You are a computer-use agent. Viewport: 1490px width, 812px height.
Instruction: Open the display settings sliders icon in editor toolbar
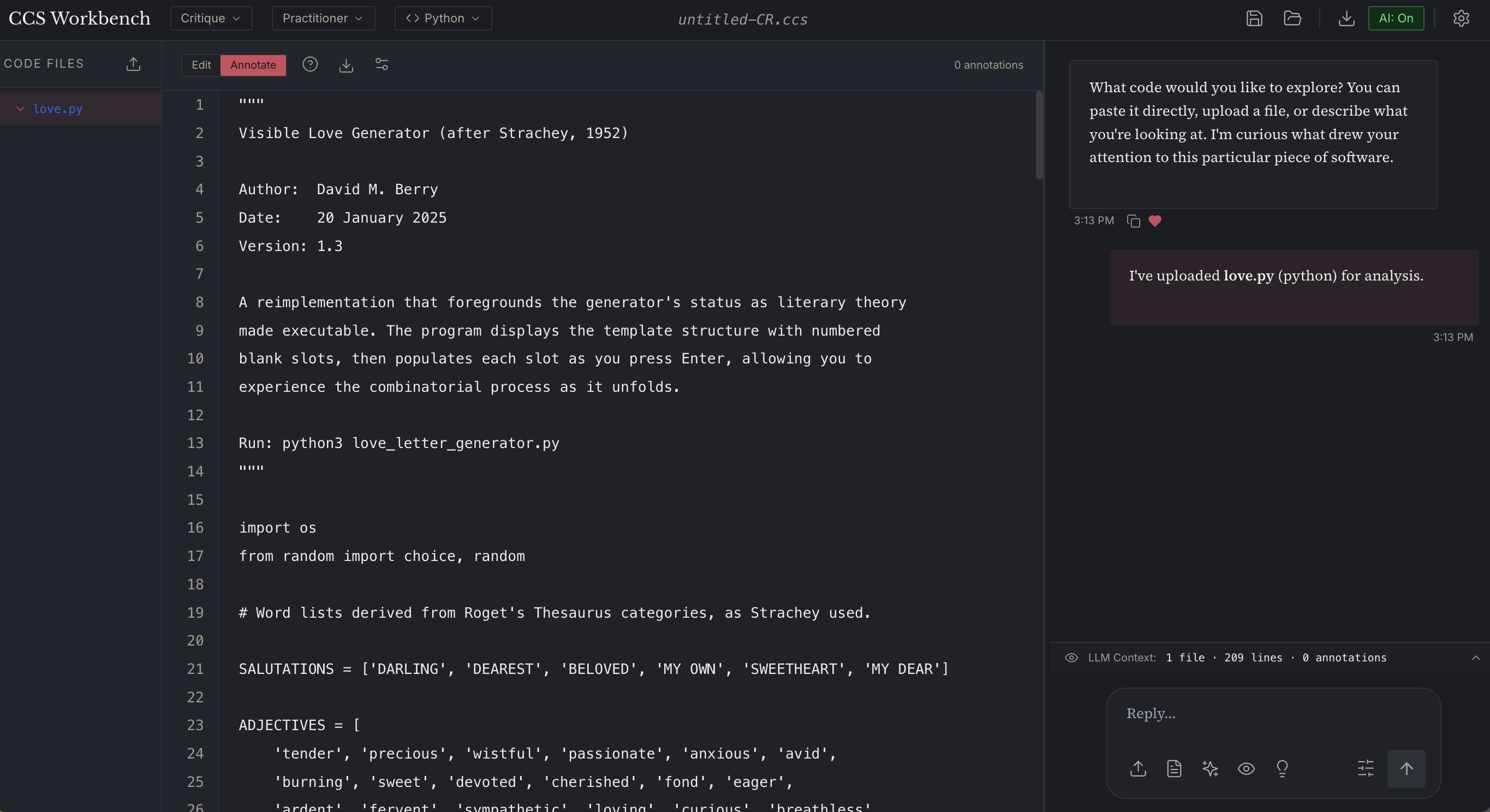pyautogui.click(x=382, y=64)
